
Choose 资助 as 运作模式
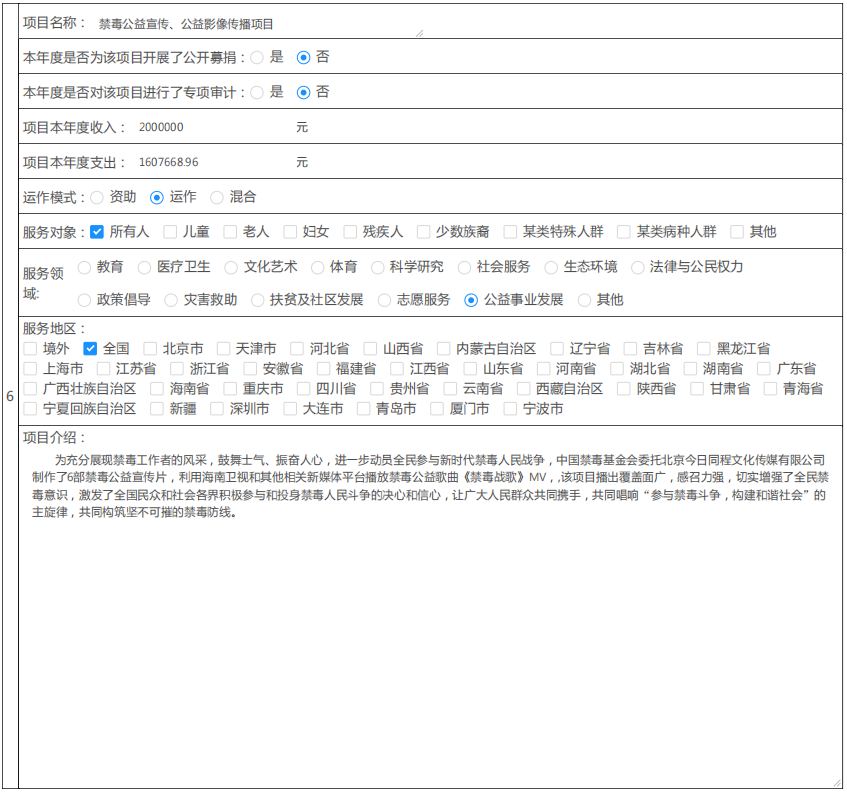point(97,197)
